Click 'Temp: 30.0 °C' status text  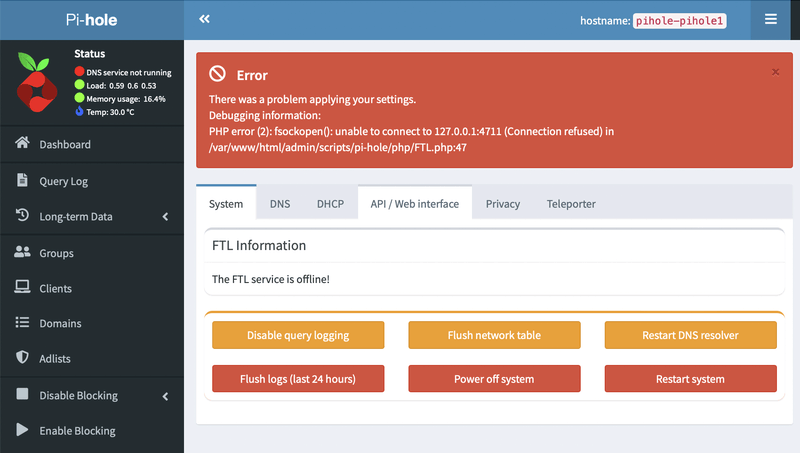110,112
